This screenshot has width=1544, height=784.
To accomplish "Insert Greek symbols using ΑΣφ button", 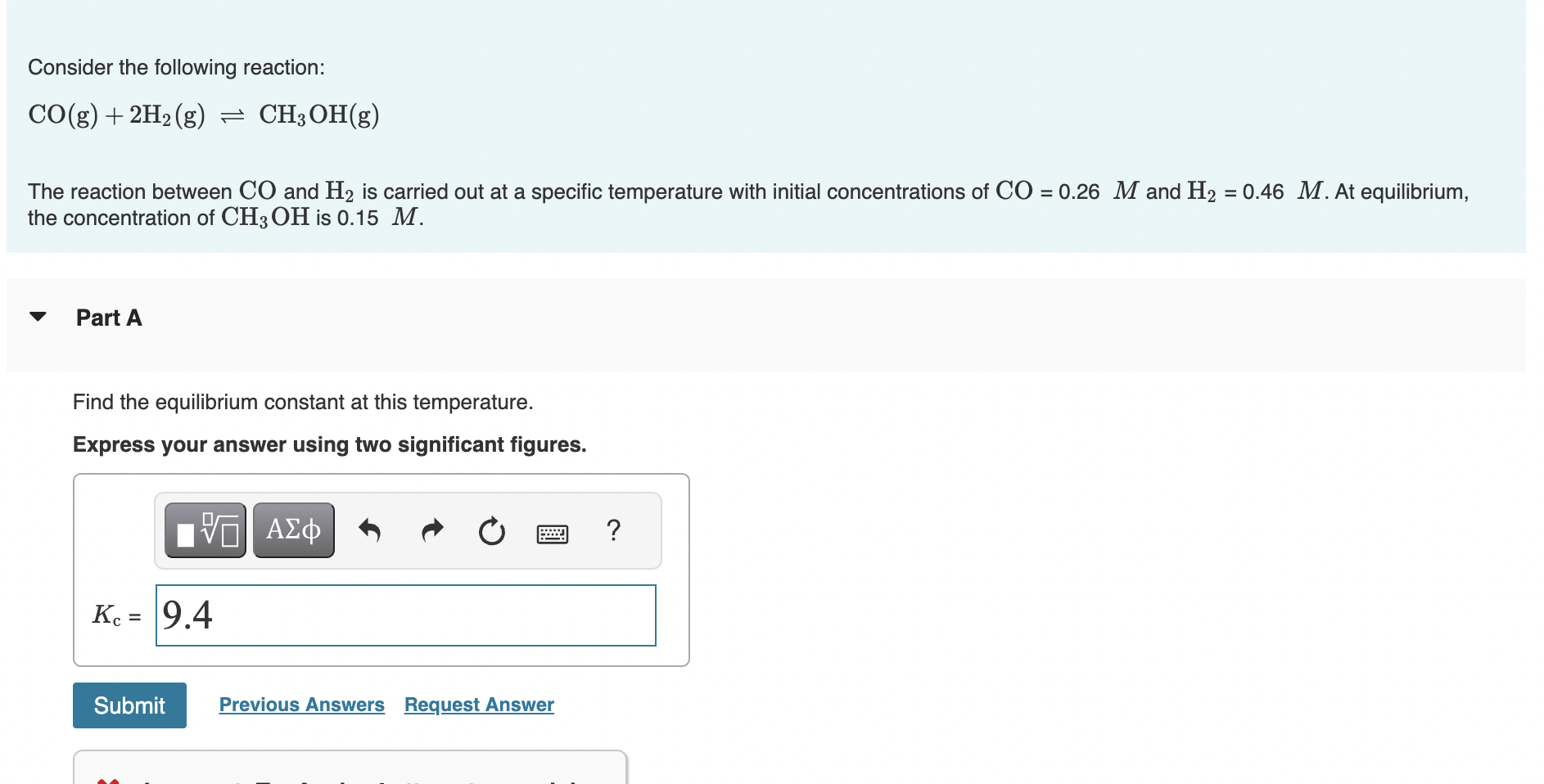I will tap(292, 529).
